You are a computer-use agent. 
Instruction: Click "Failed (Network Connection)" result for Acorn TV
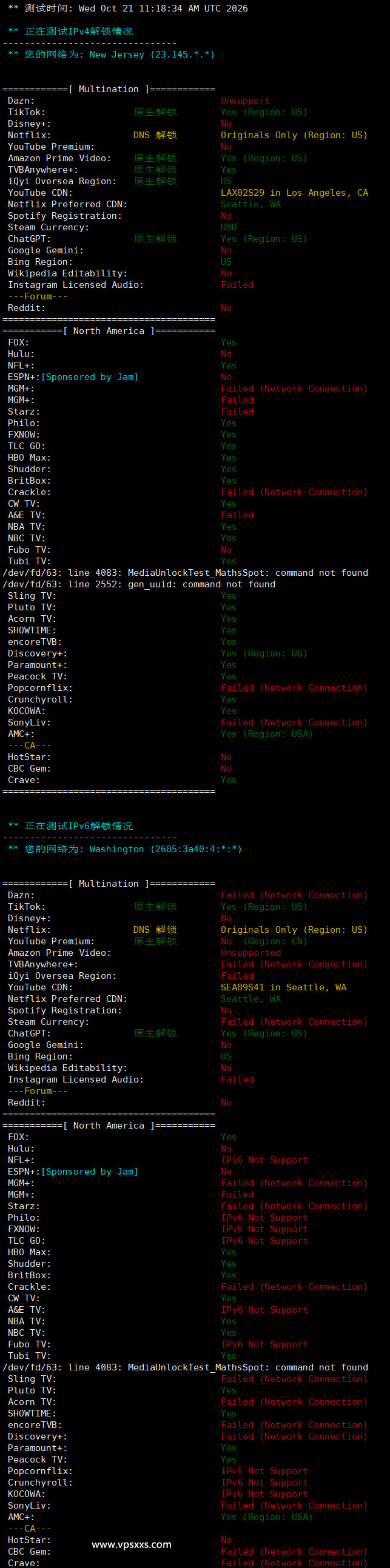tap(294, 1402)
